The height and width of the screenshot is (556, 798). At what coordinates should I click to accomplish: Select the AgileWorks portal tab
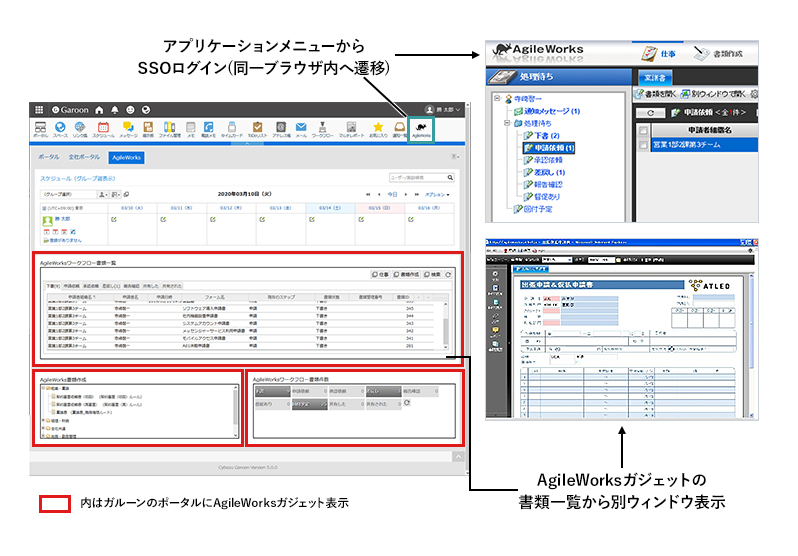pos(126,158)
